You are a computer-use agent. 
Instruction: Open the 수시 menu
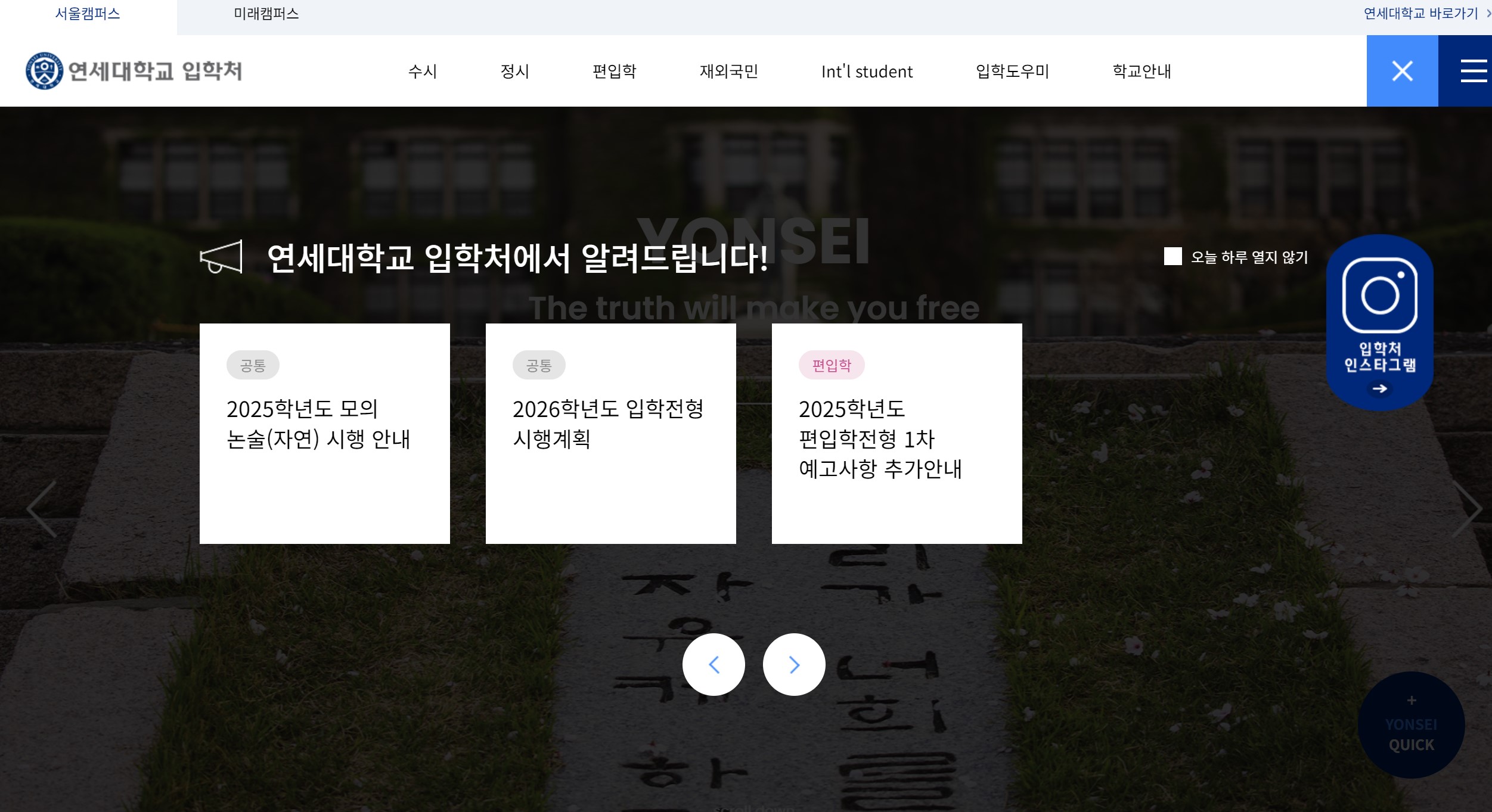[x=423, y=71]
